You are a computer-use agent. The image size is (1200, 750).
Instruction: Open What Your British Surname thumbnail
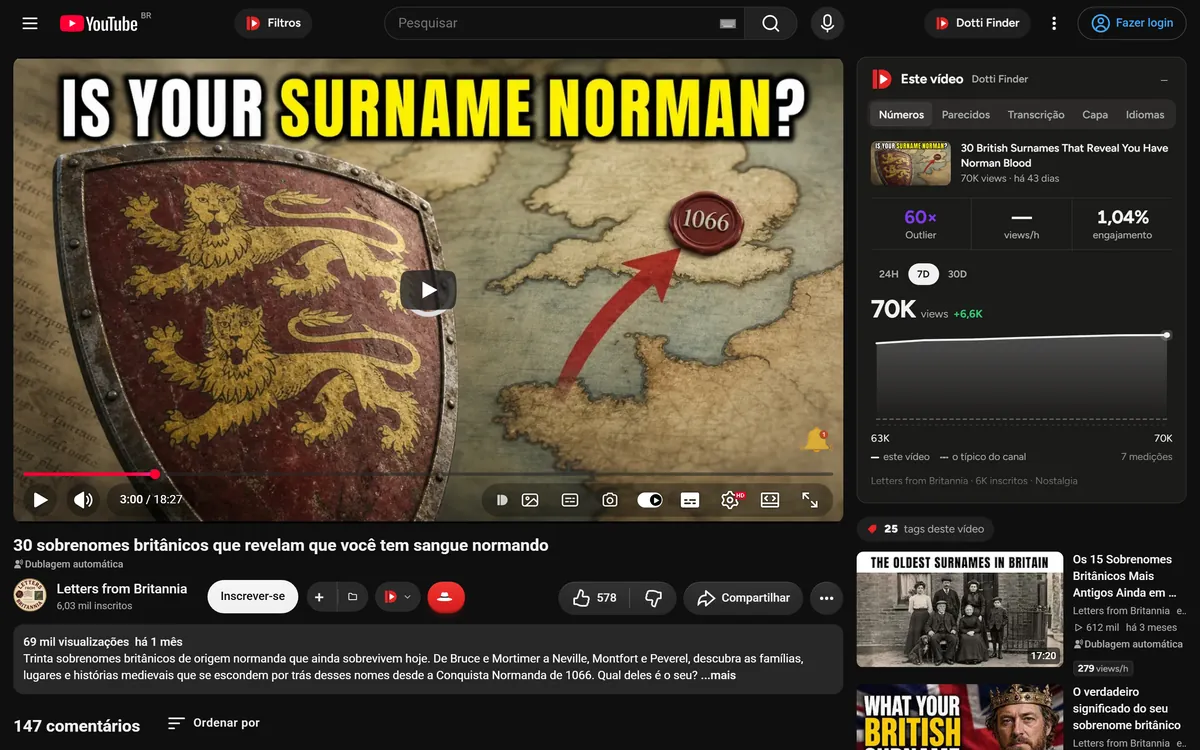click(x=960, y=717)
